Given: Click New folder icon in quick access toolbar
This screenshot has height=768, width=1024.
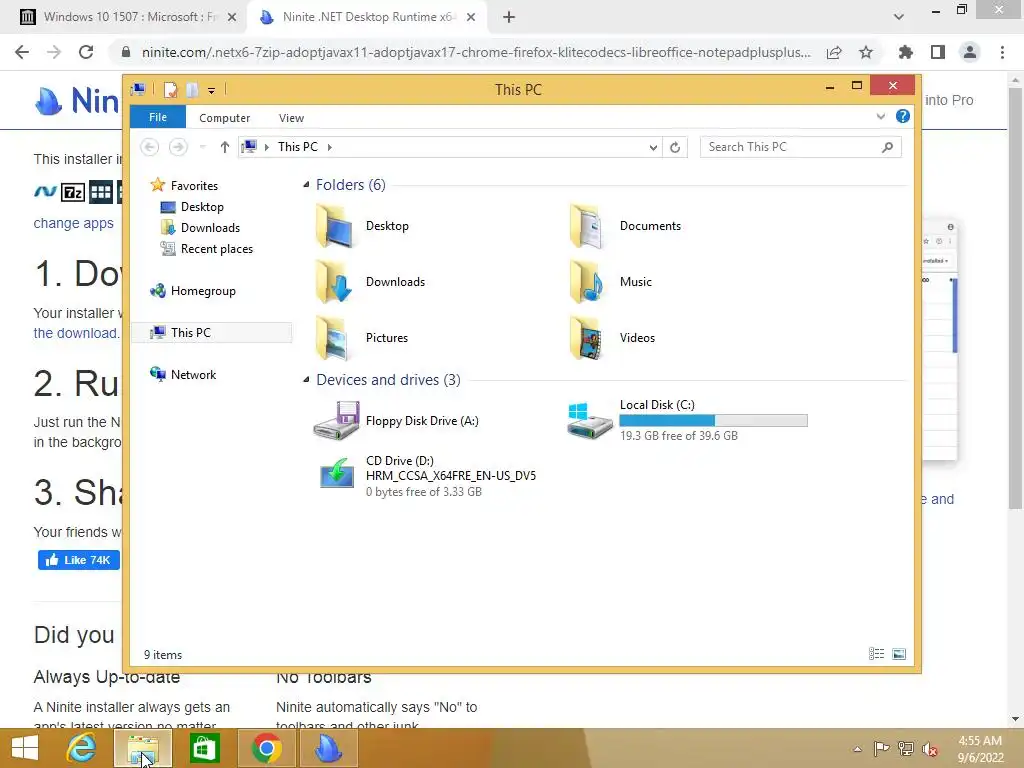Looking at the screenshot, I should tap(192, 89).
